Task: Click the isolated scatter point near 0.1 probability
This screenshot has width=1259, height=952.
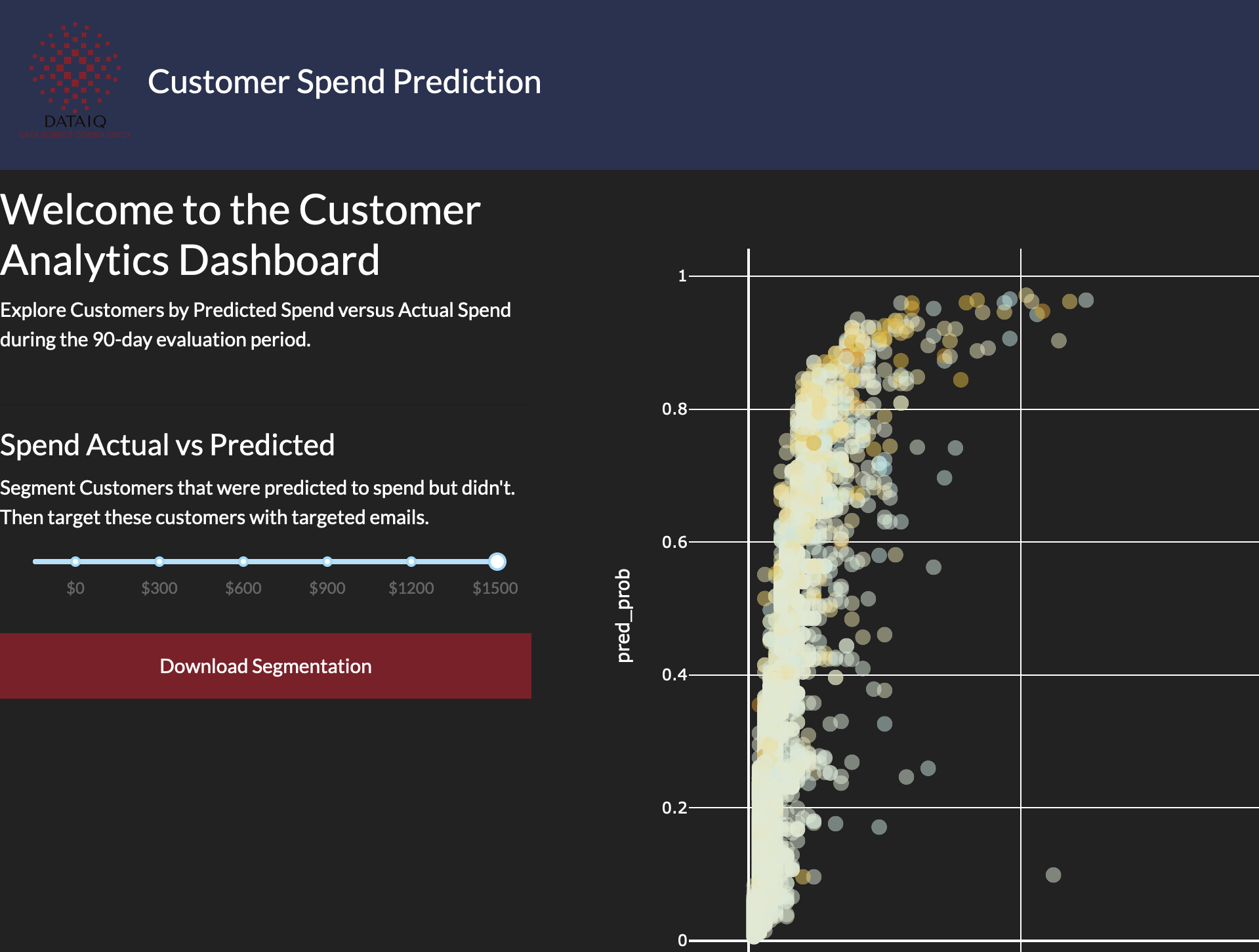Action: click(x=1053, y=875)
